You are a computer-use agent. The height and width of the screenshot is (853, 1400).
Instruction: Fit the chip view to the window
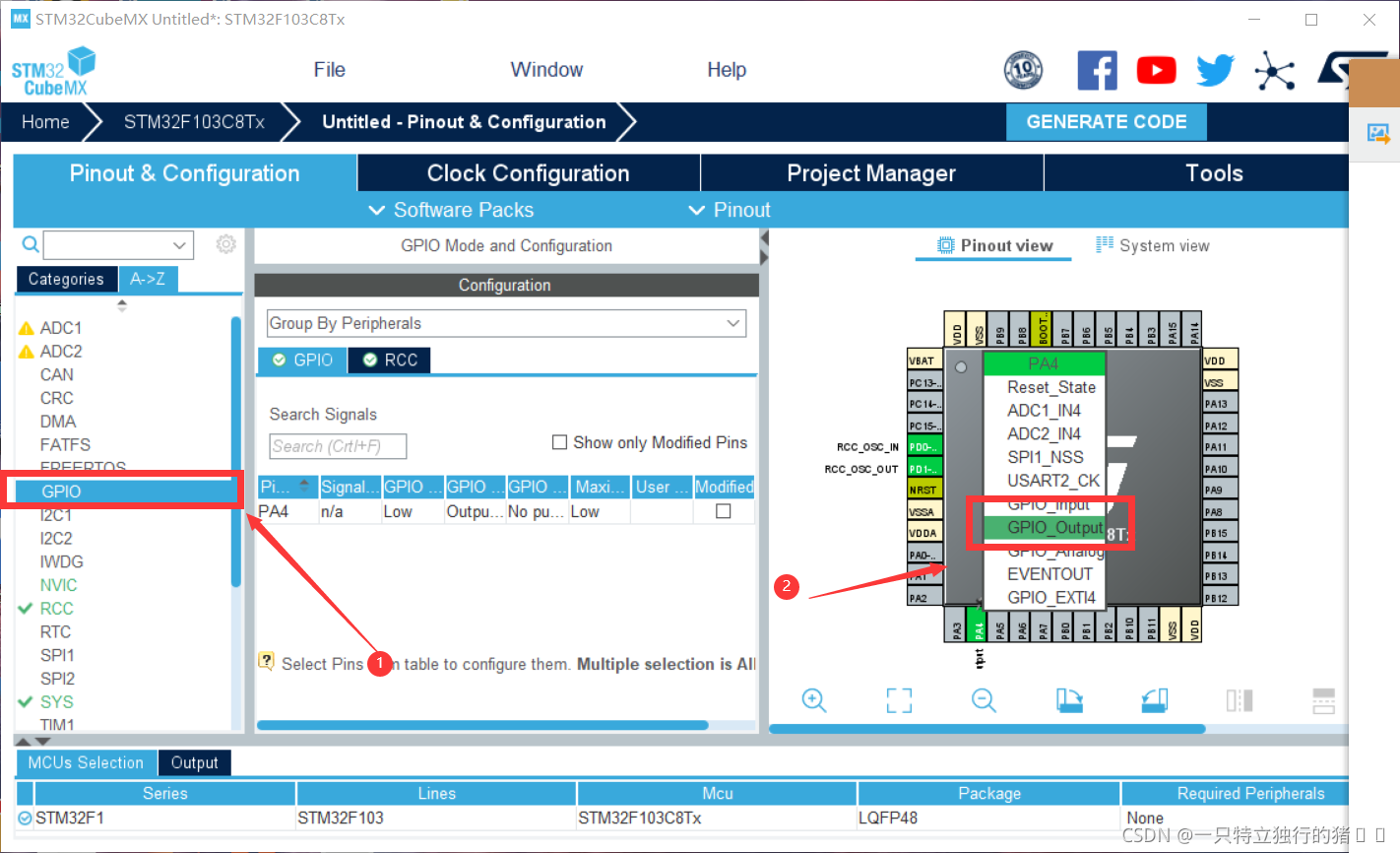tap(899, 700)
